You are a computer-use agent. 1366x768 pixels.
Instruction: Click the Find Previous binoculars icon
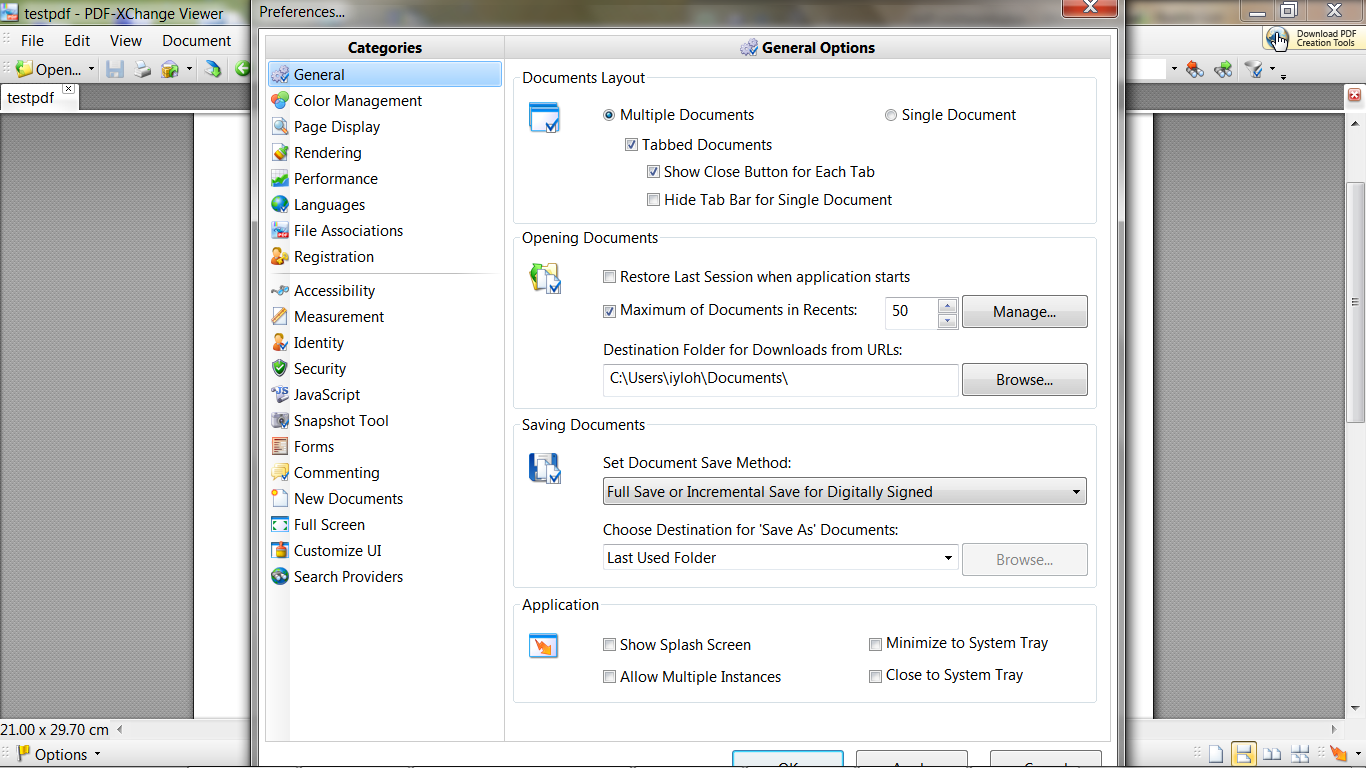[x=1195, y=69]
